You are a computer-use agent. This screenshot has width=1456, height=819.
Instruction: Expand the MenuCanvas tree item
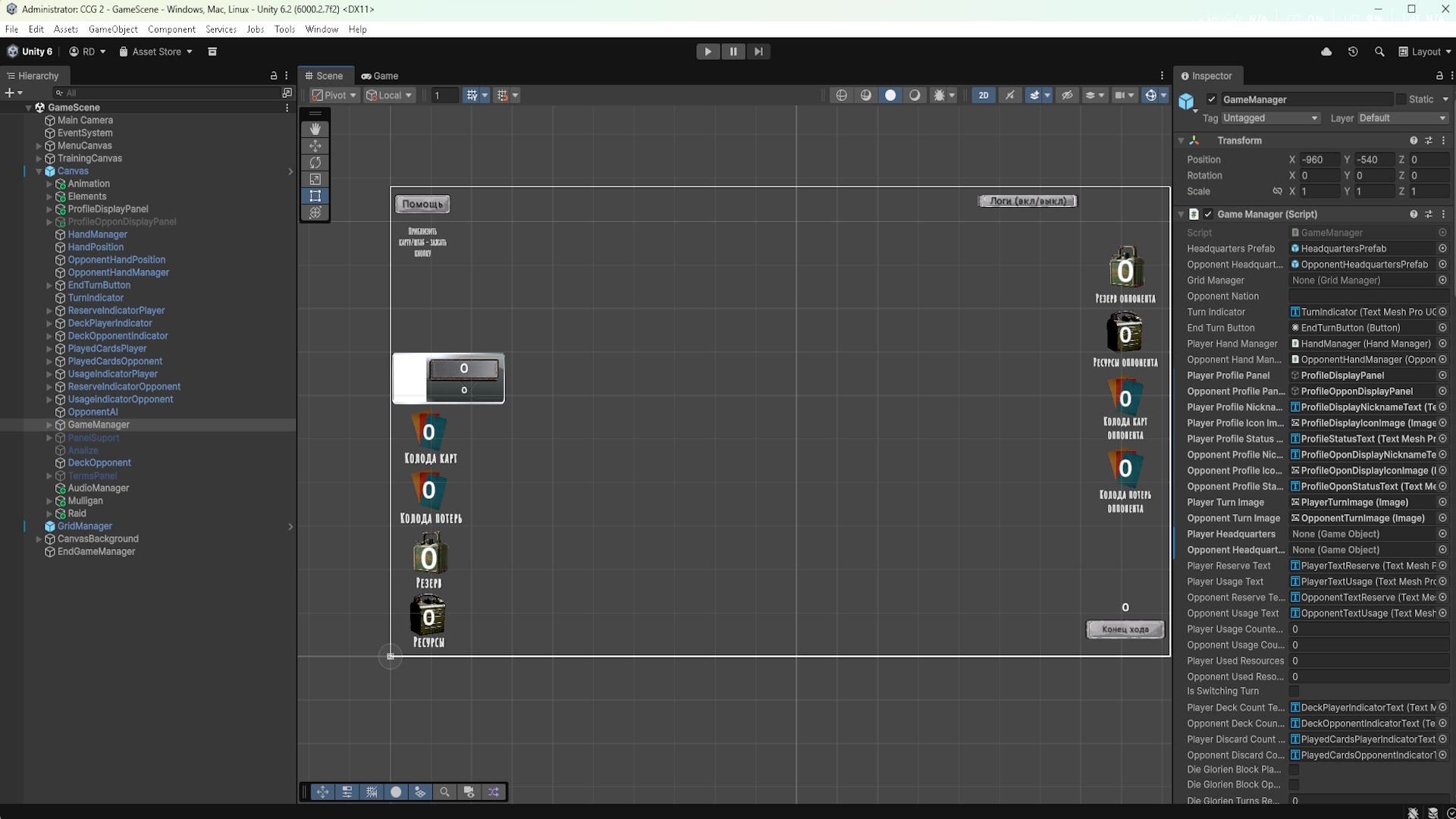pos(39,146)
